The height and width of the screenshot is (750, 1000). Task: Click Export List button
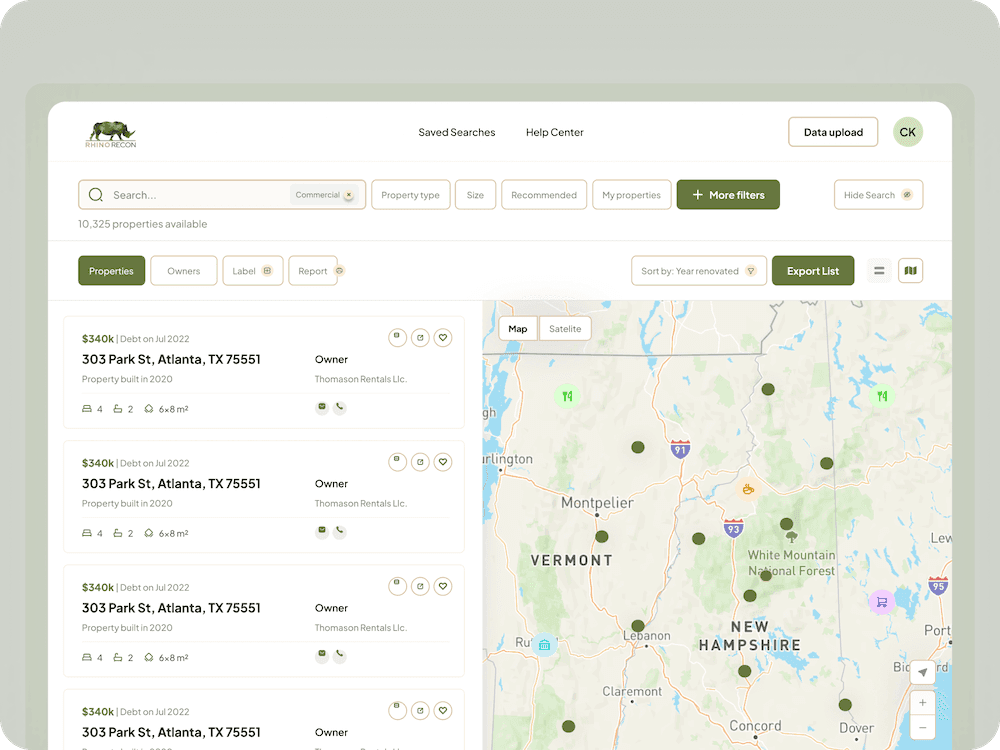pyautogui.click(x=812, y=270)
